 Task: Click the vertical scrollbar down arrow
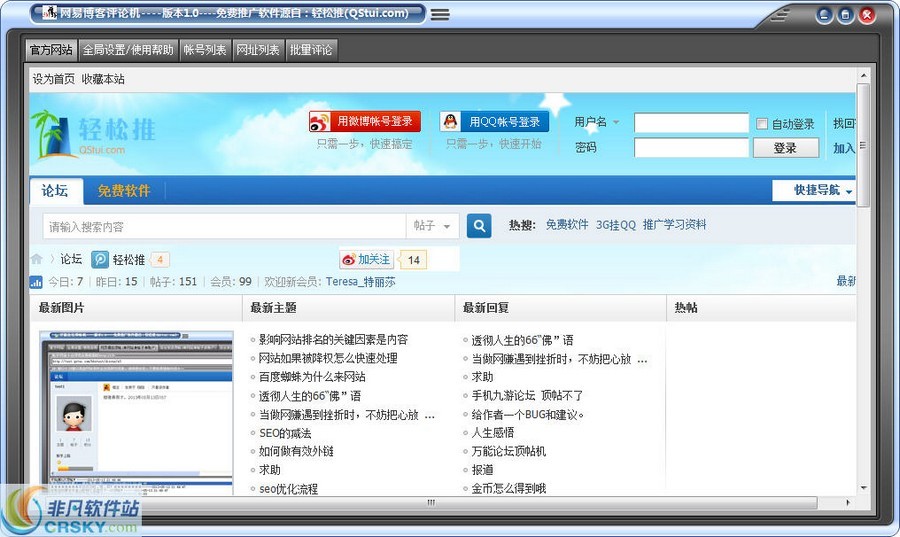(x=863, y=488)
